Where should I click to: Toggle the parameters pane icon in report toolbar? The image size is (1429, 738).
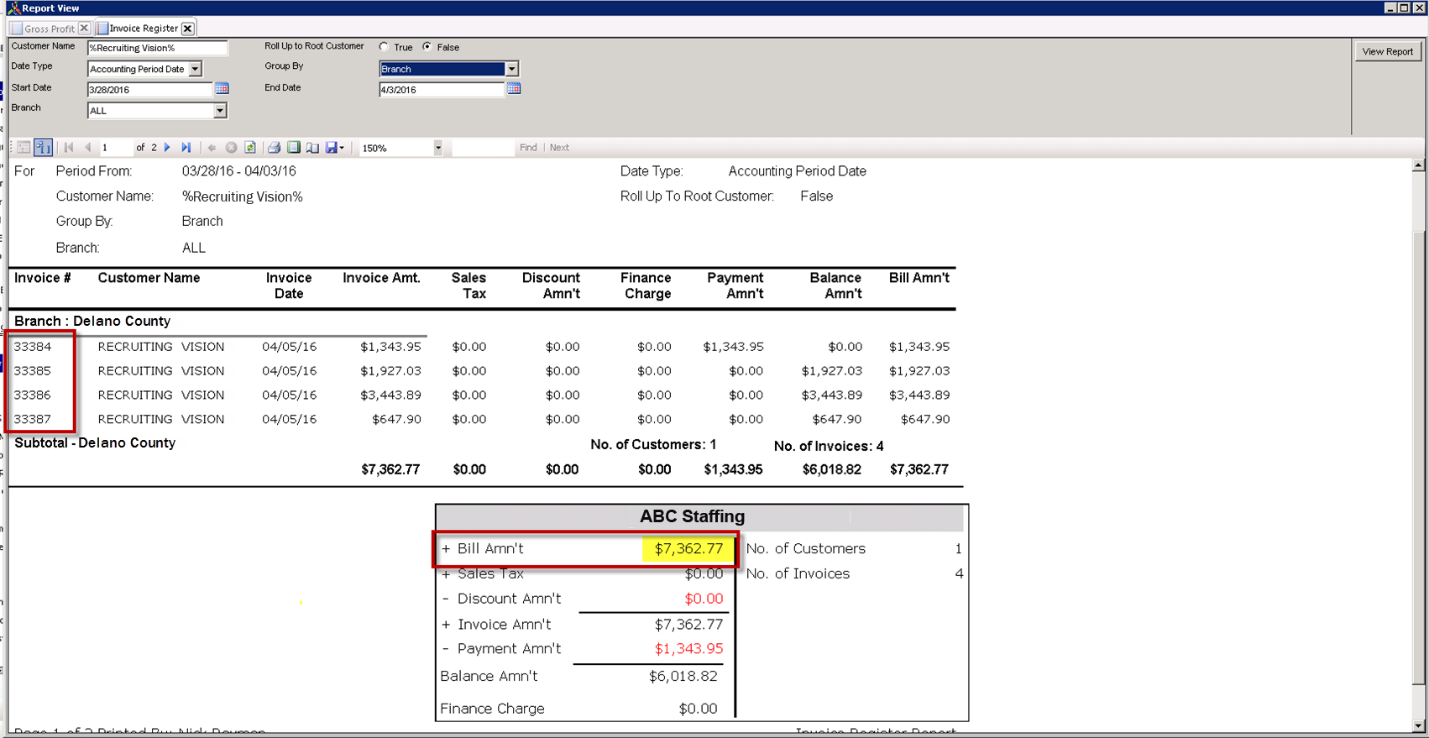pos(24,147)
